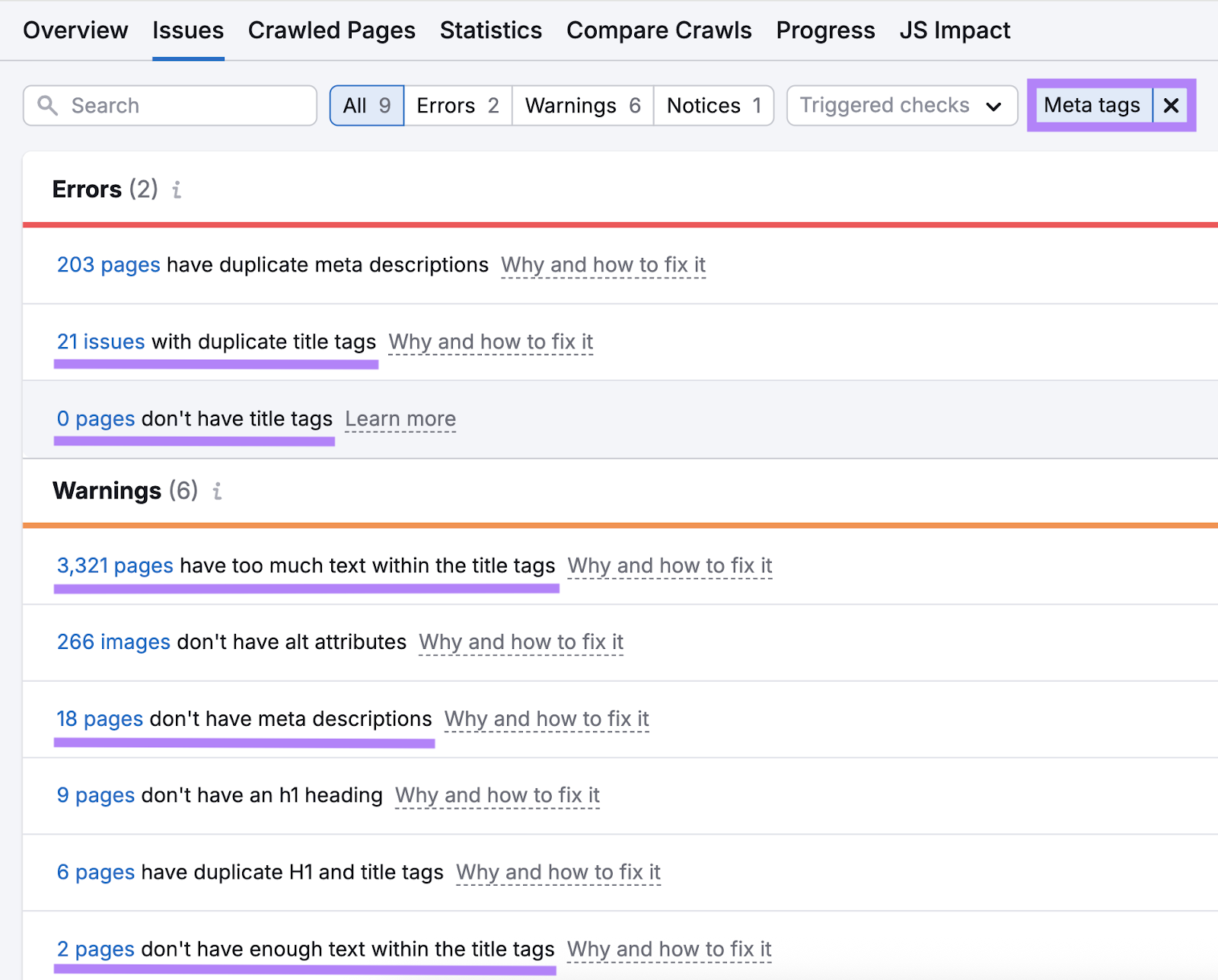Select the Statistics tab
The image size is (1218, 980).
[x=490, y=30]
